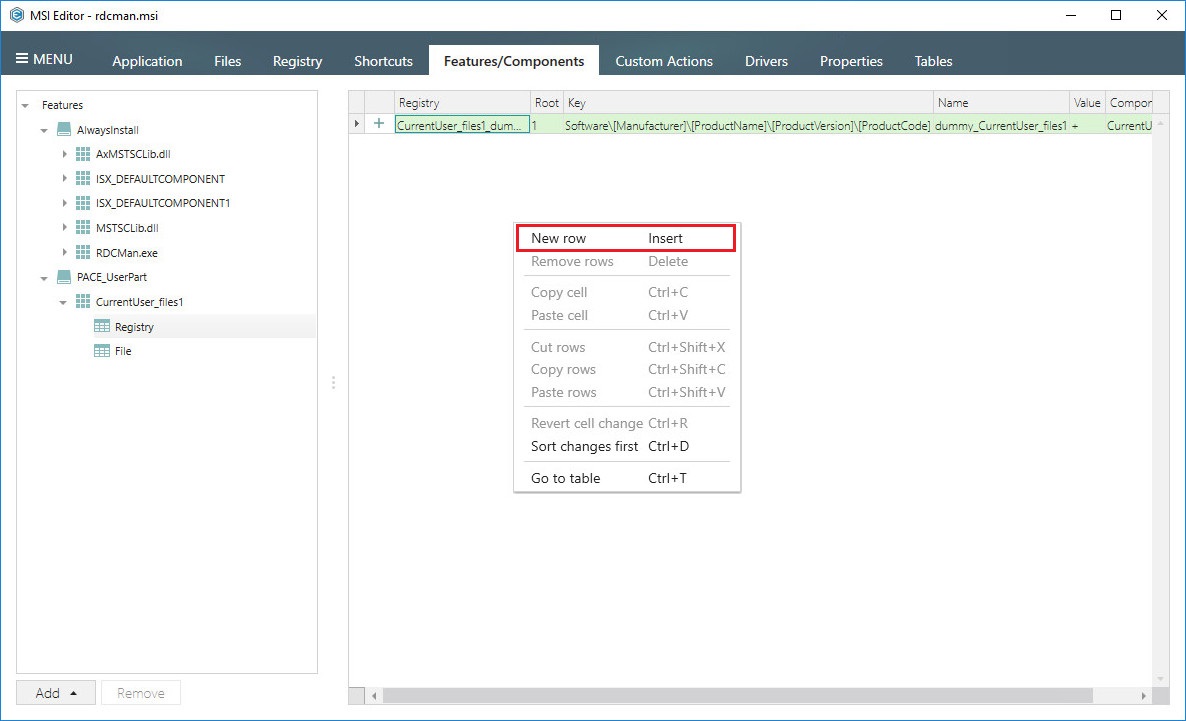
Task: Select the File tree item under CurrentUser_files1
Action: (x=123, y=351)
